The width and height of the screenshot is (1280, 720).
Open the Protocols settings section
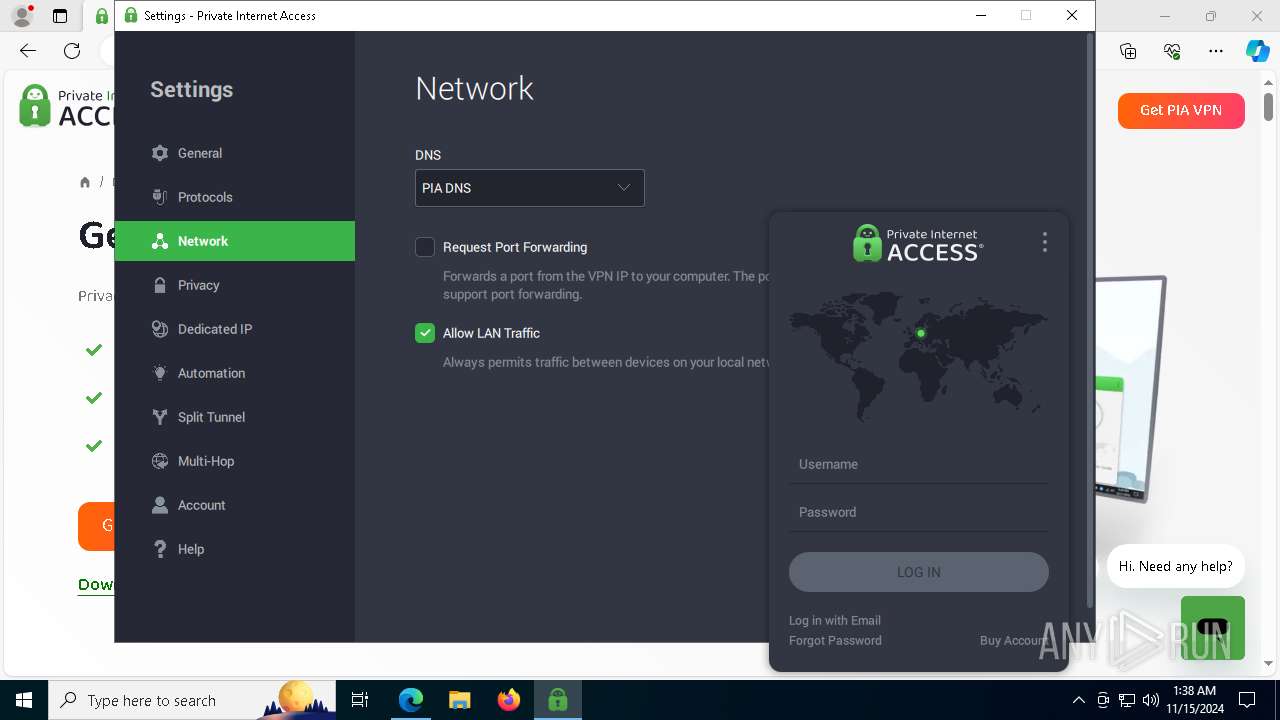pos(235,197)
